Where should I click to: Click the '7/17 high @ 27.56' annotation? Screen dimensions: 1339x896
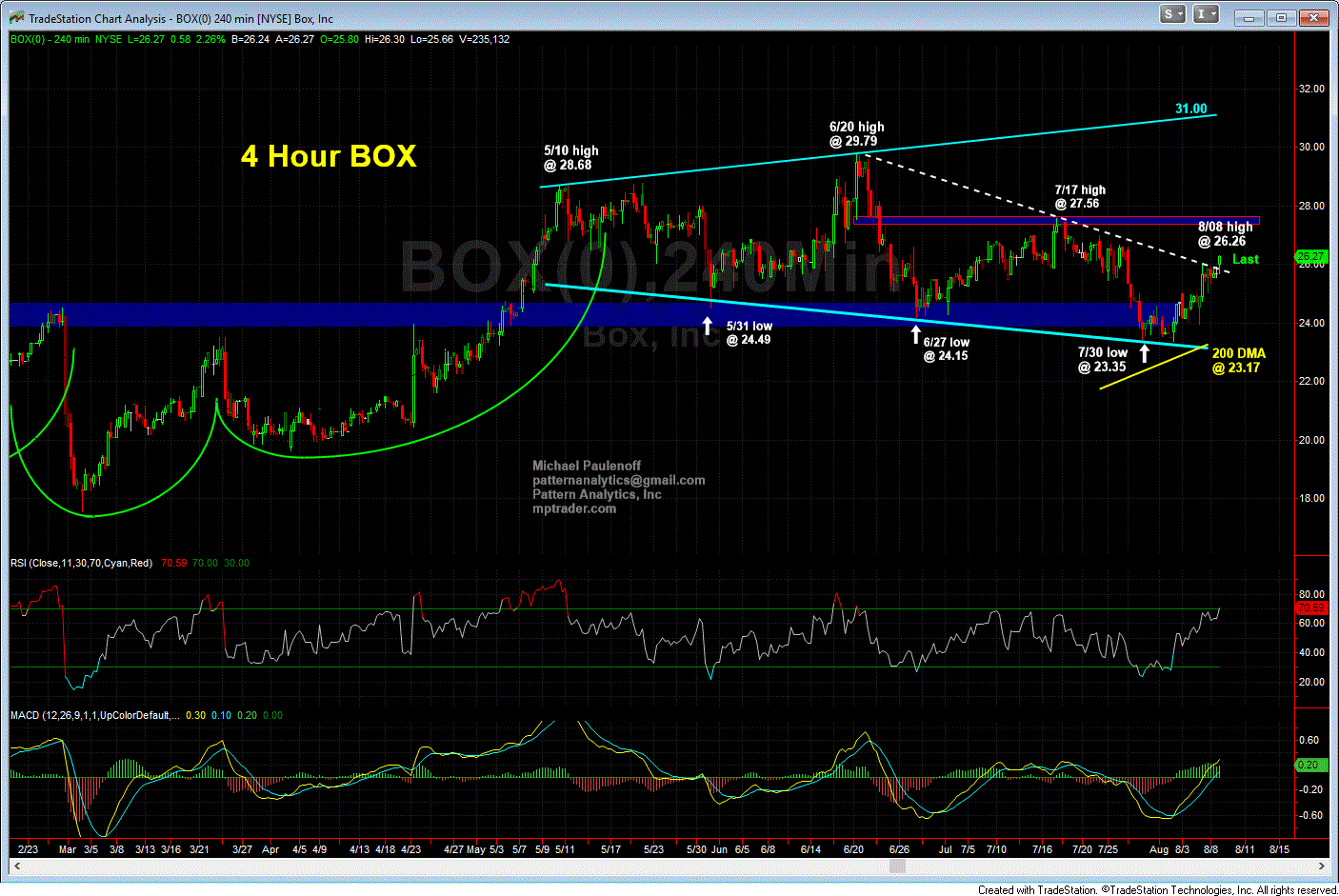pyautogui.click(x=1079, y=196)
